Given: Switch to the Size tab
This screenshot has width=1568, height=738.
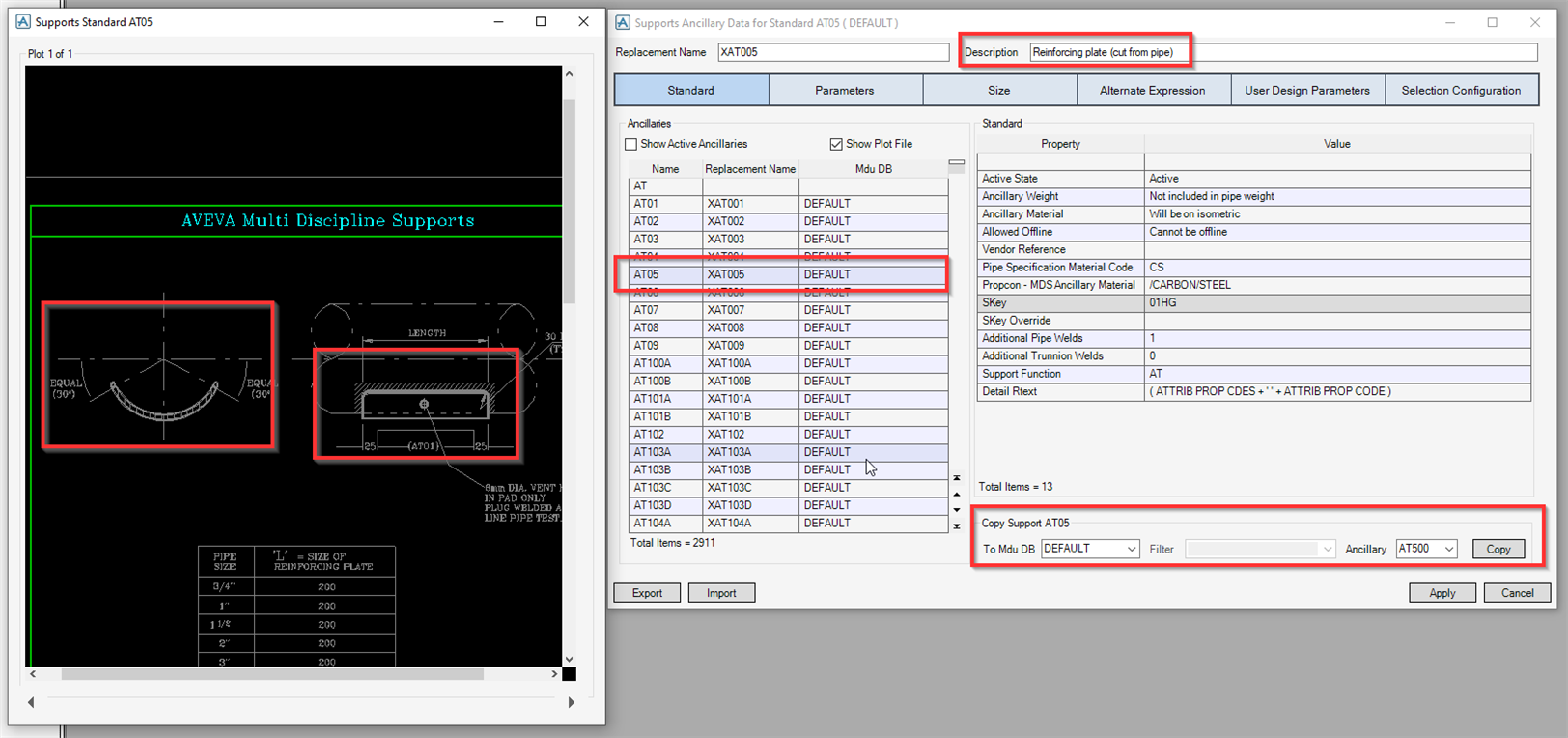Looking at the screenshot, I should click(x=999, y=90).
